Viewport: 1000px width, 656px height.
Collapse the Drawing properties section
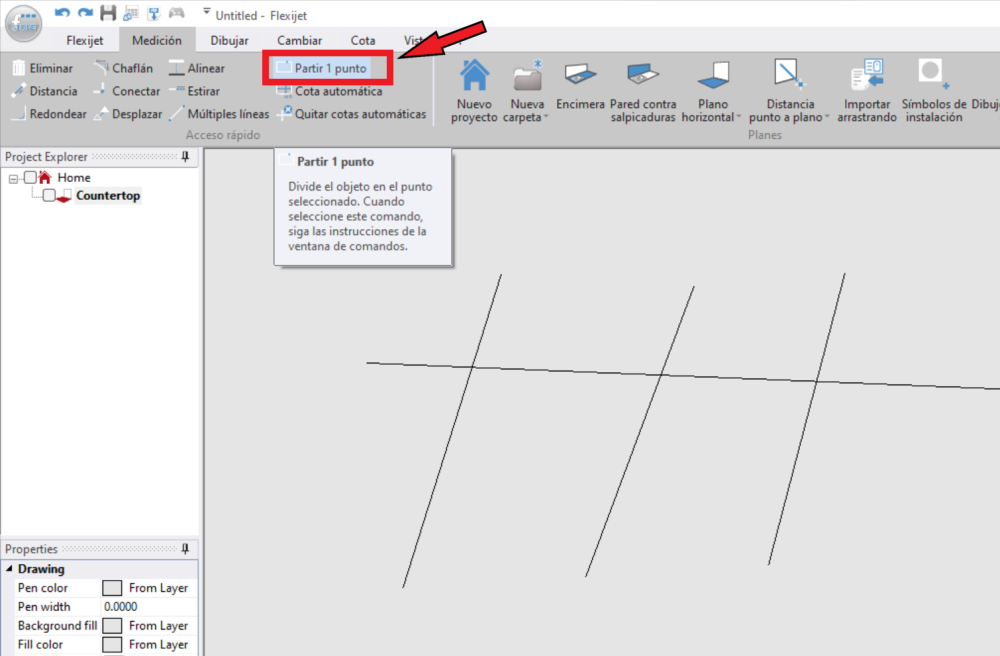[10, 569]
